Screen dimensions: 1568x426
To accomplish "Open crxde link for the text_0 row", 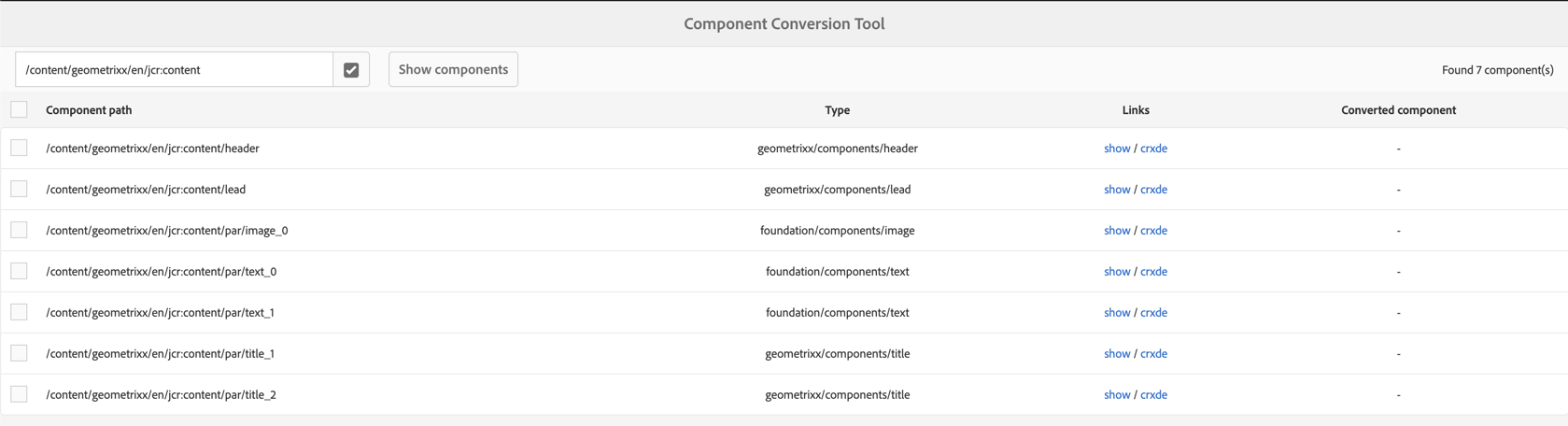I will pos(1153,272).
